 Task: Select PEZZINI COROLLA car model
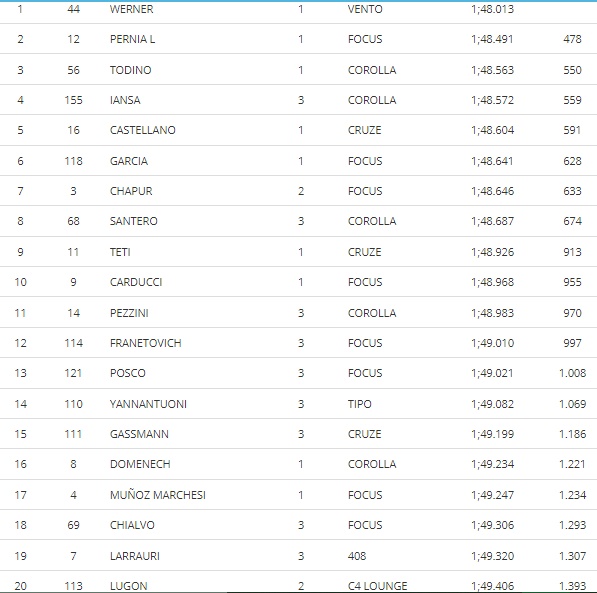372,313
